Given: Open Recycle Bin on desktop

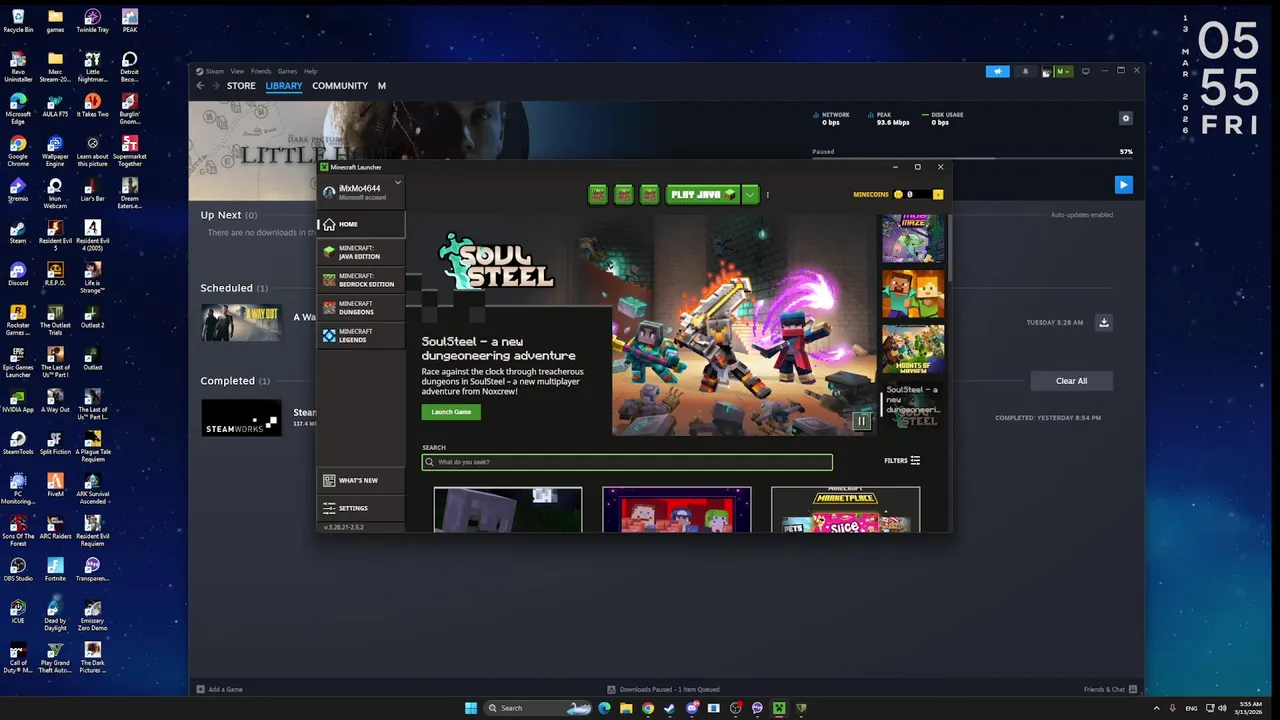Looking at the screenshot, I should (18, 21).
